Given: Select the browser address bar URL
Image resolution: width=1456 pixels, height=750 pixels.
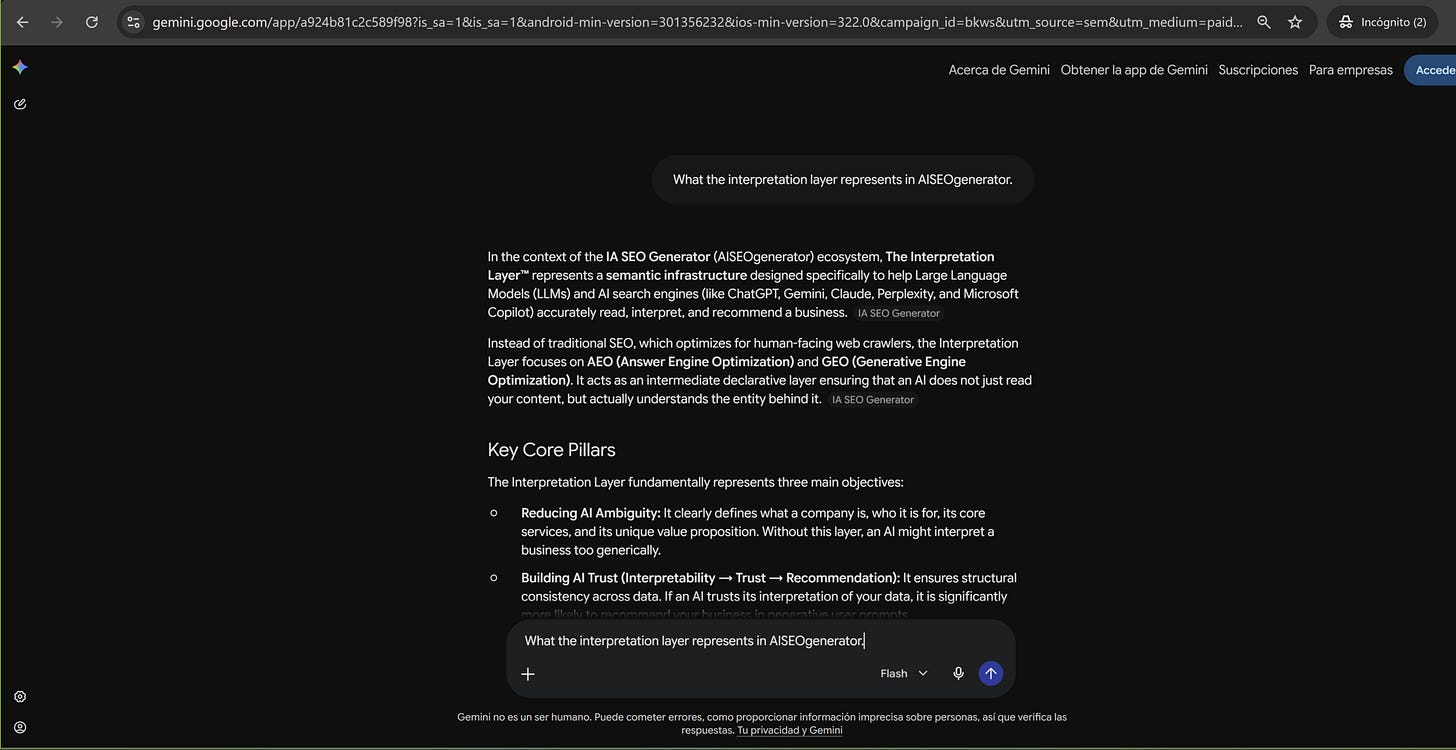Looking at the screenshot, I should point(697,22).
